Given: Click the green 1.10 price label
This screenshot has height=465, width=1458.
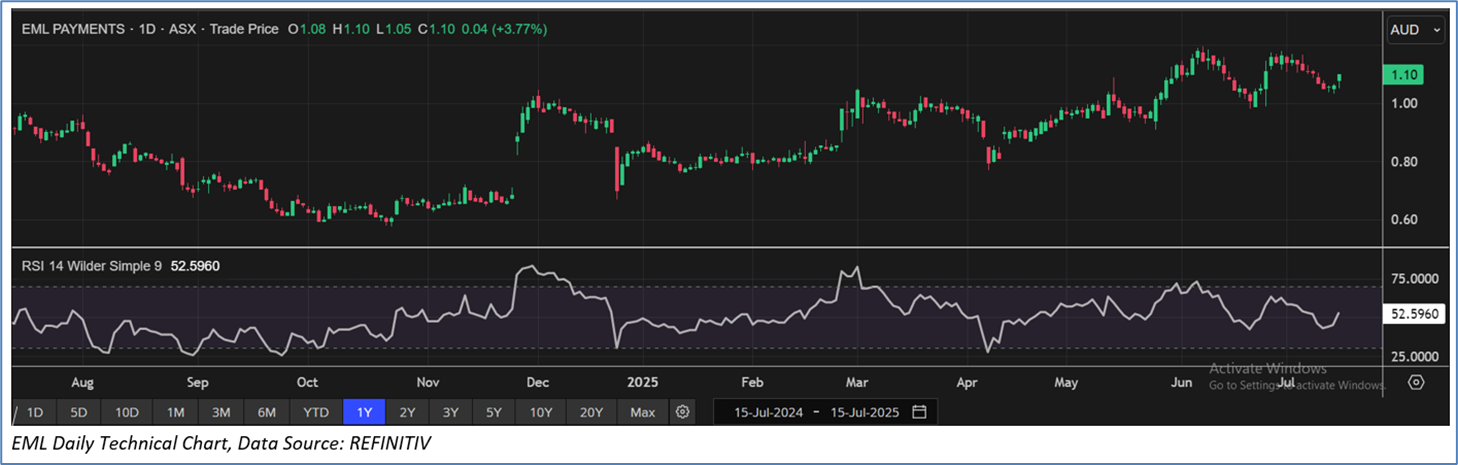Looking at the screenshot, I should (x=1401, y=75).
